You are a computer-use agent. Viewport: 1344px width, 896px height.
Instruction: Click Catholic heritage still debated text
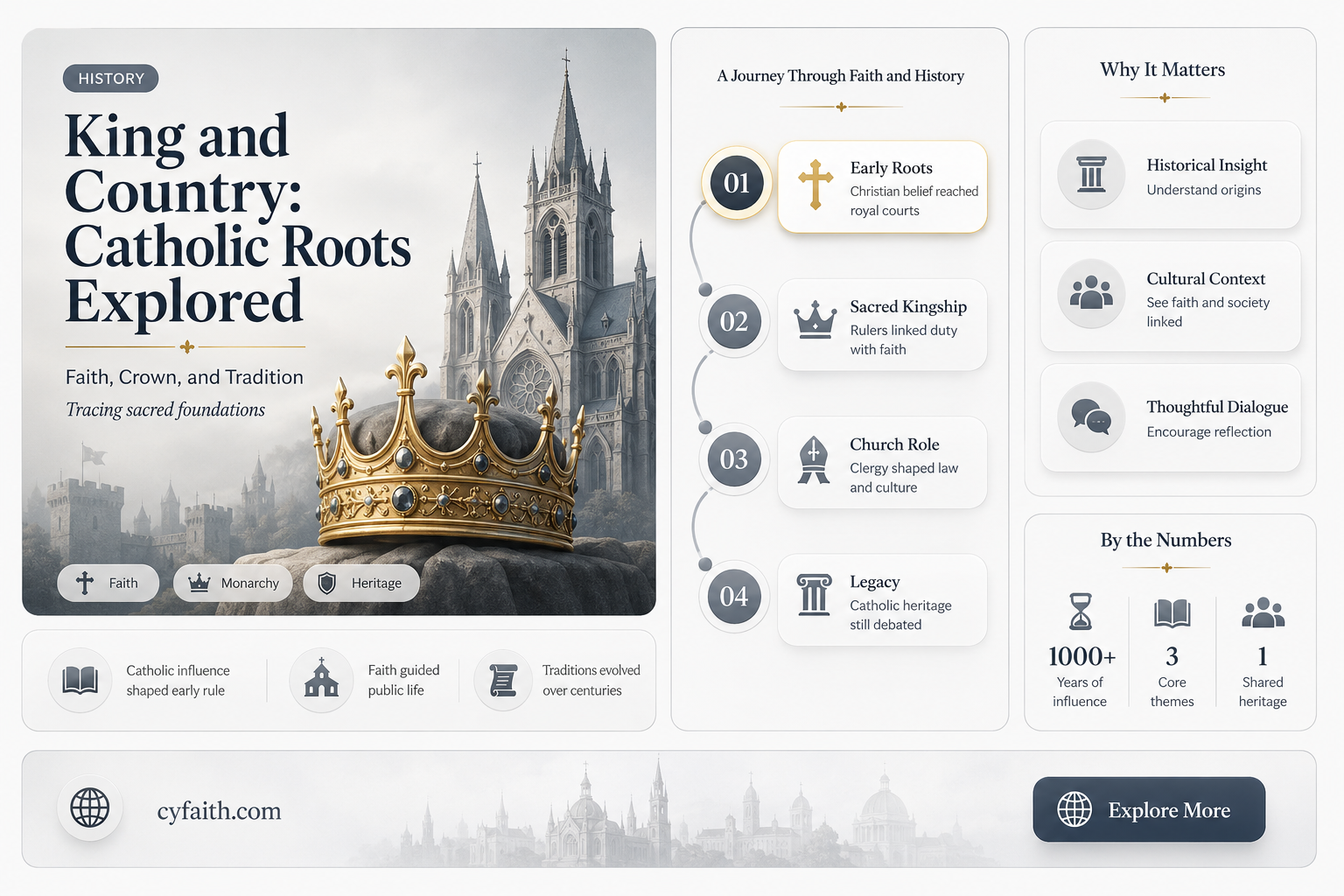coord(900,615)
